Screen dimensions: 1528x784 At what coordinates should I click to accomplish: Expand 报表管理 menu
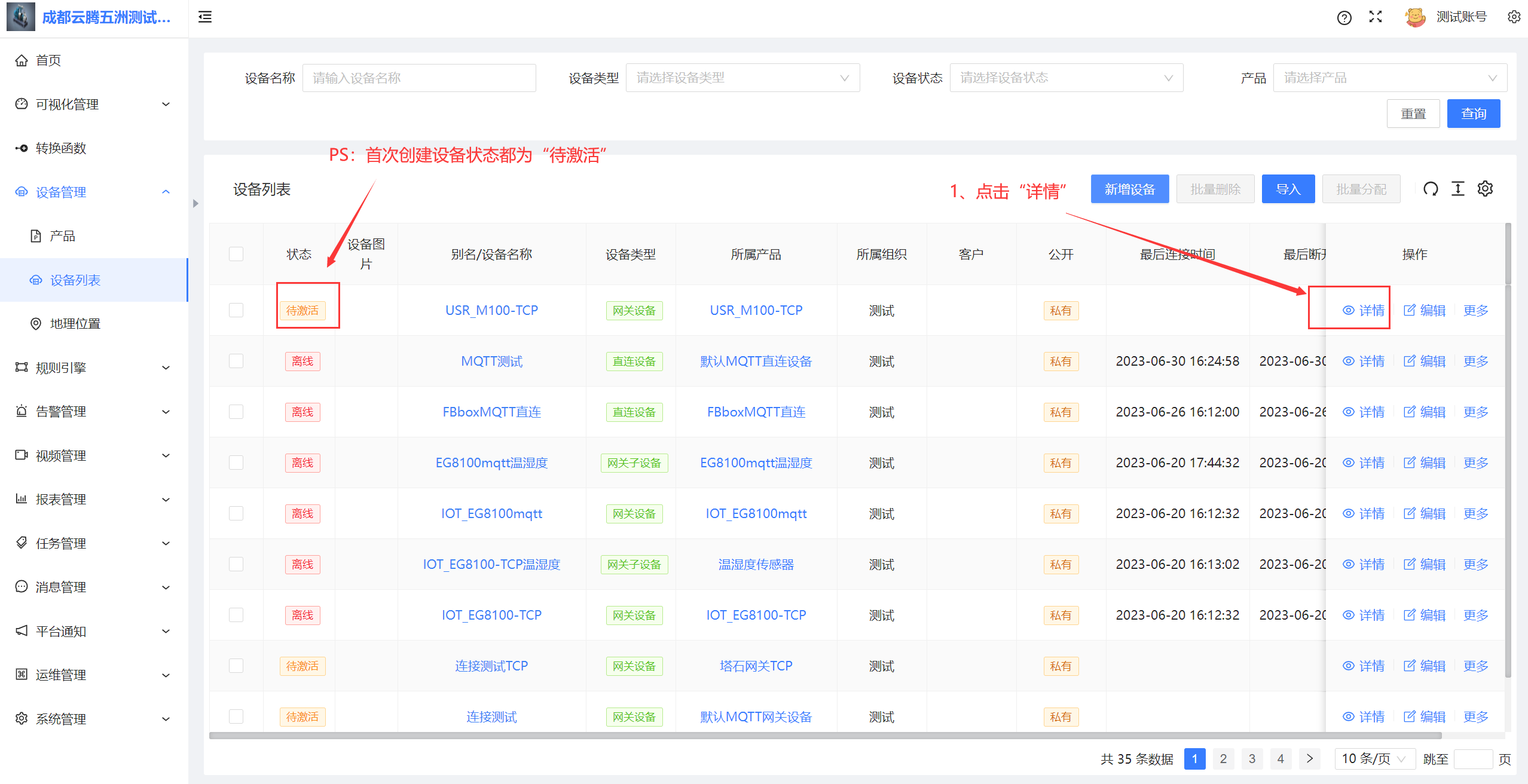[94, 499]
